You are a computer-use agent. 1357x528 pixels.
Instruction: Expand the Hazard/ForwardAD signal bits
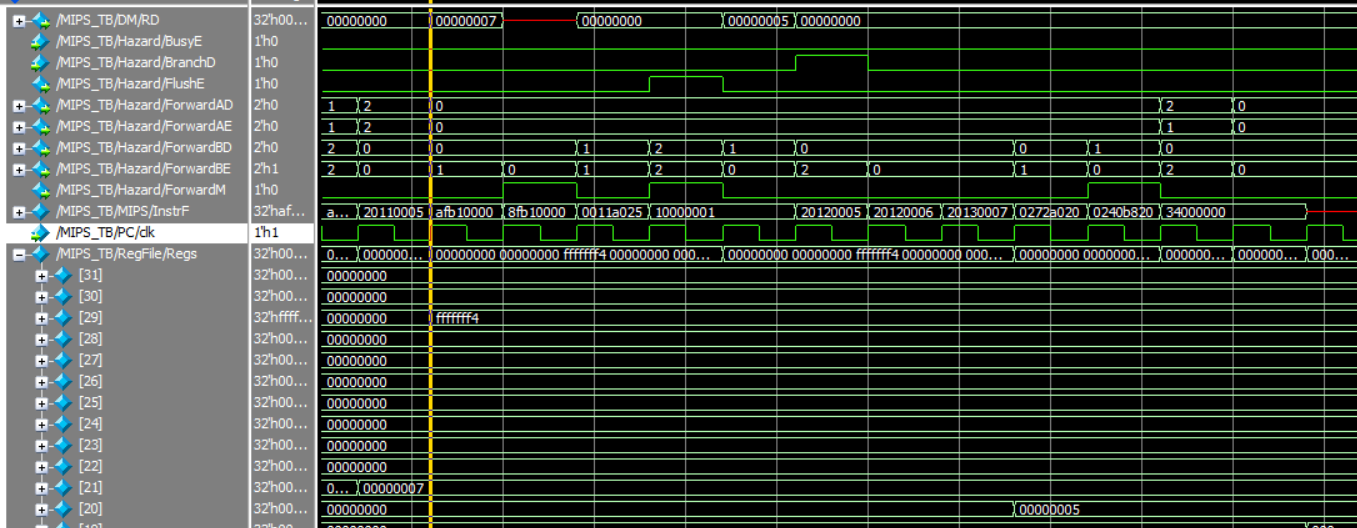coord(19,106)
